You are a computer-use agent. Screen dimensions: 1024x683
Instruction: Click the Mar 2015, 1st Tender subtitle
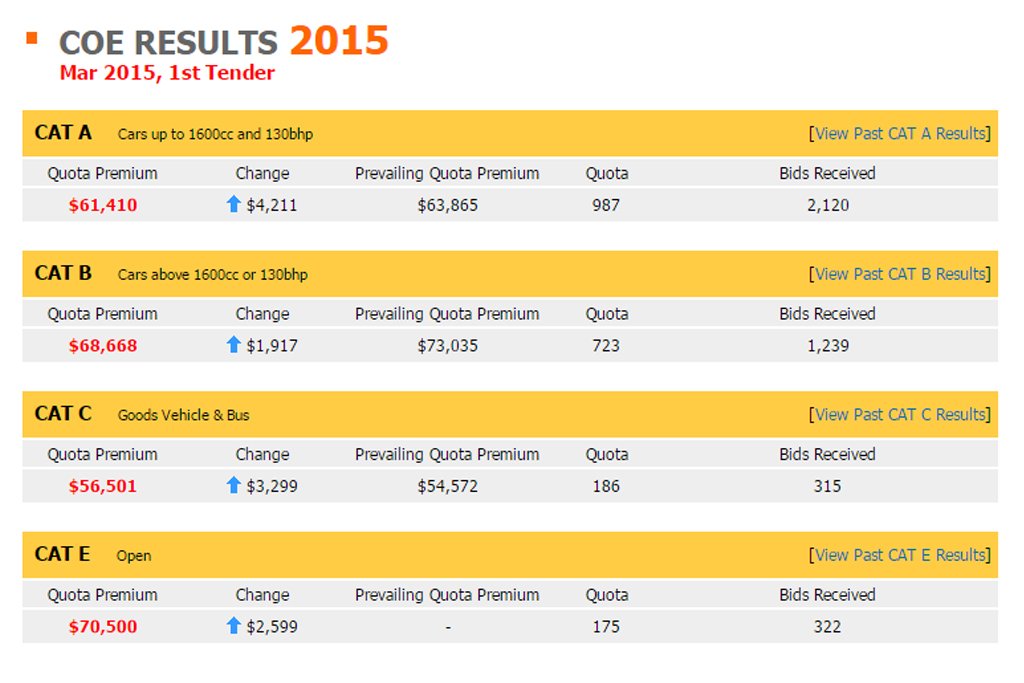tap(167, 72)
